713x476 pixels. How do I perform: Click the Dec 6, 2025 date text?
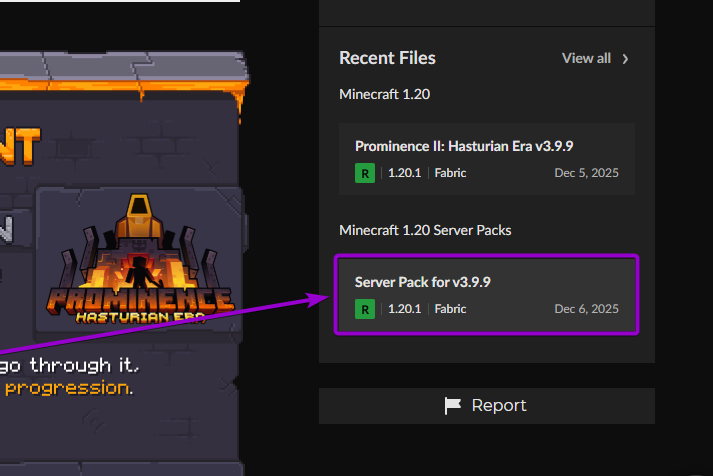(x=586, y=309)
